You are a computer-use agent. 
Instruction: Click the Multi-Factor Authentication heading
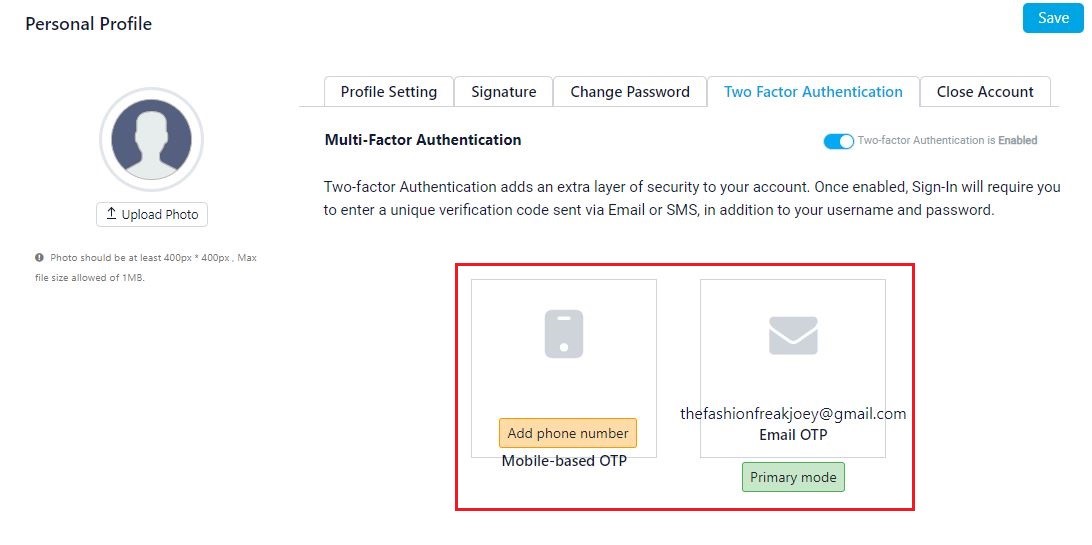(423, 140)
